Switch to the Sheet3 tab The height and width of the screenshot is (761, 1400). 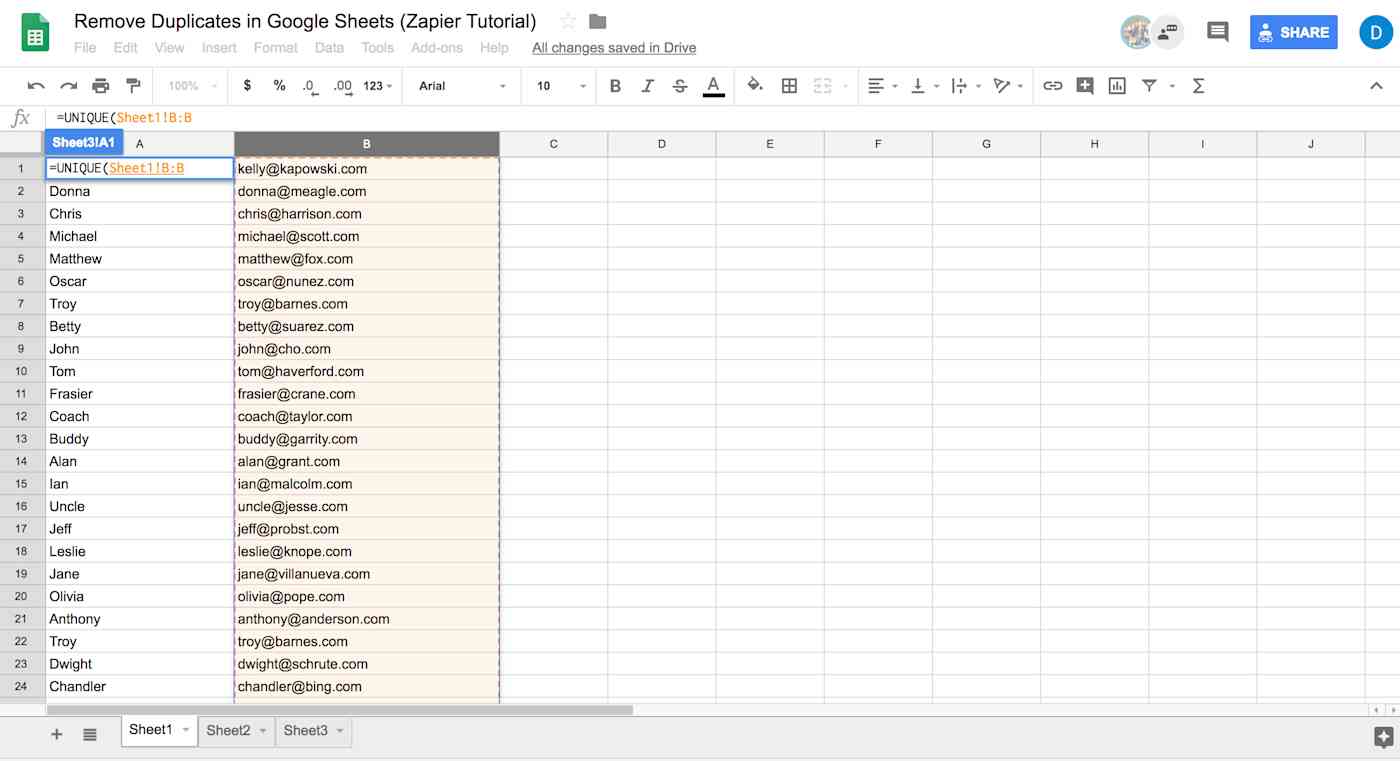(x=305, y=731)
